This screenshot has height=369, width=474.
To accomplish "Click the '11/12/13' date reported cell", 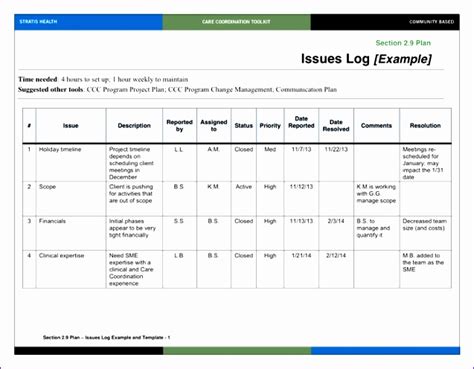I will coord(301,199).
